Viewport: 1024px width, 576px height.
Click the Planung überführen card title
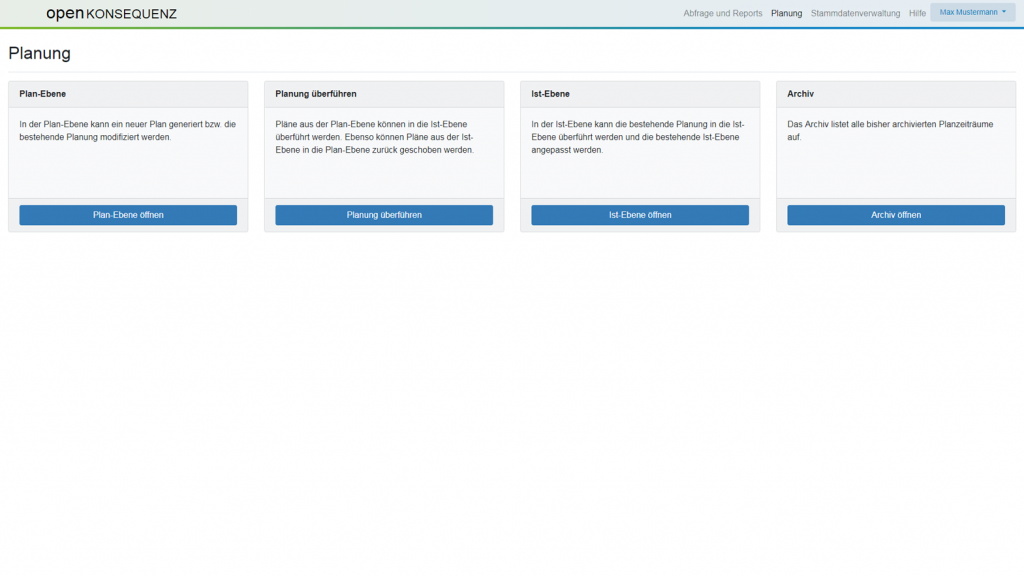click(315, 94)
